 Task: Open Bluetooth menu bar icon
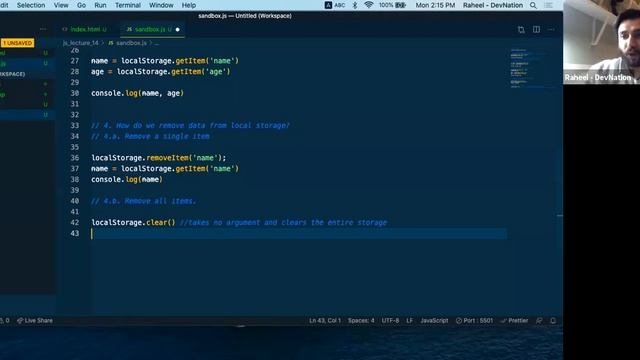coord(355,5)
